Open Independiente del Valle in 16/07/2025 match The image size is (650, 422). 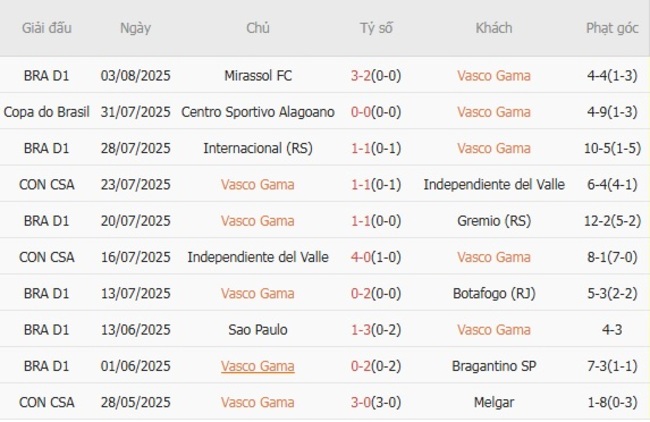[258, 257]
